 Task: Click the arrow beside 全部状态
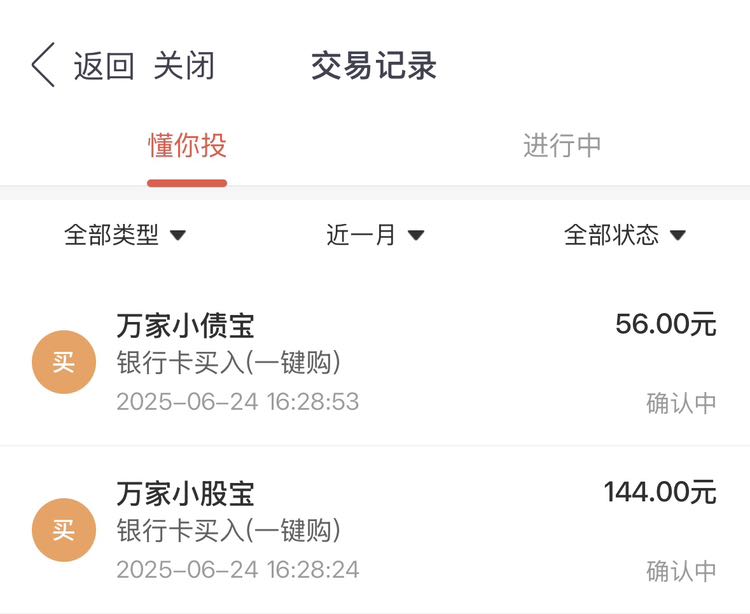click(x=678, y=235)
